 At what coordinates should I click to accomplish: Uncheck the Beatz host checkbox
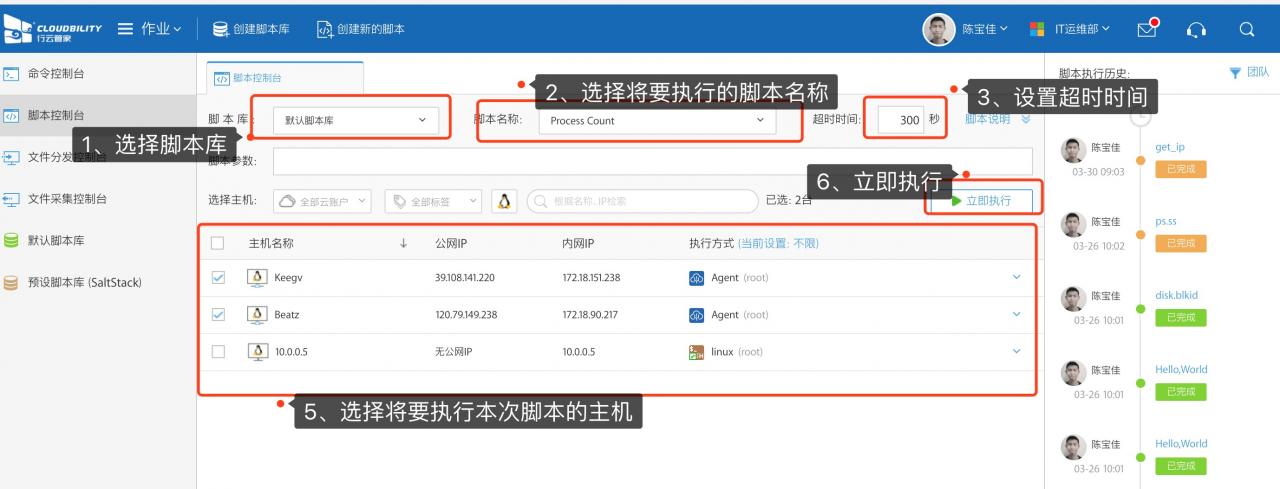[x=219, y=314]
